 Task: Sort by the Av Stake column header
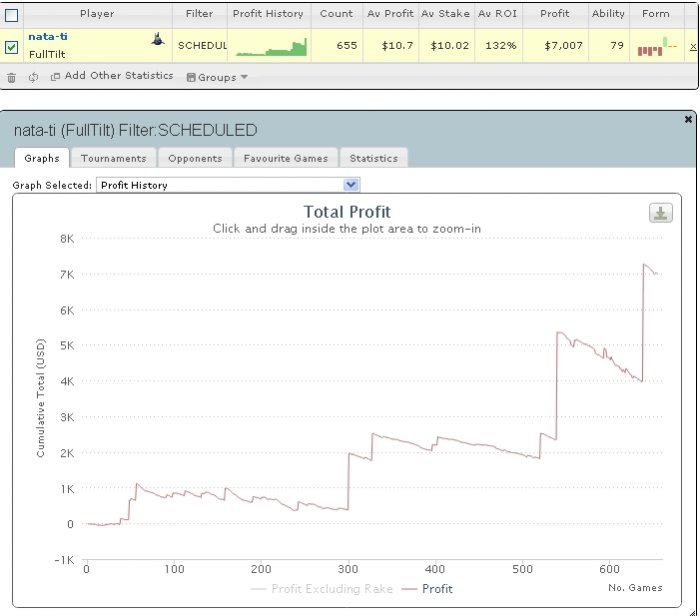(x=446, y=14)
